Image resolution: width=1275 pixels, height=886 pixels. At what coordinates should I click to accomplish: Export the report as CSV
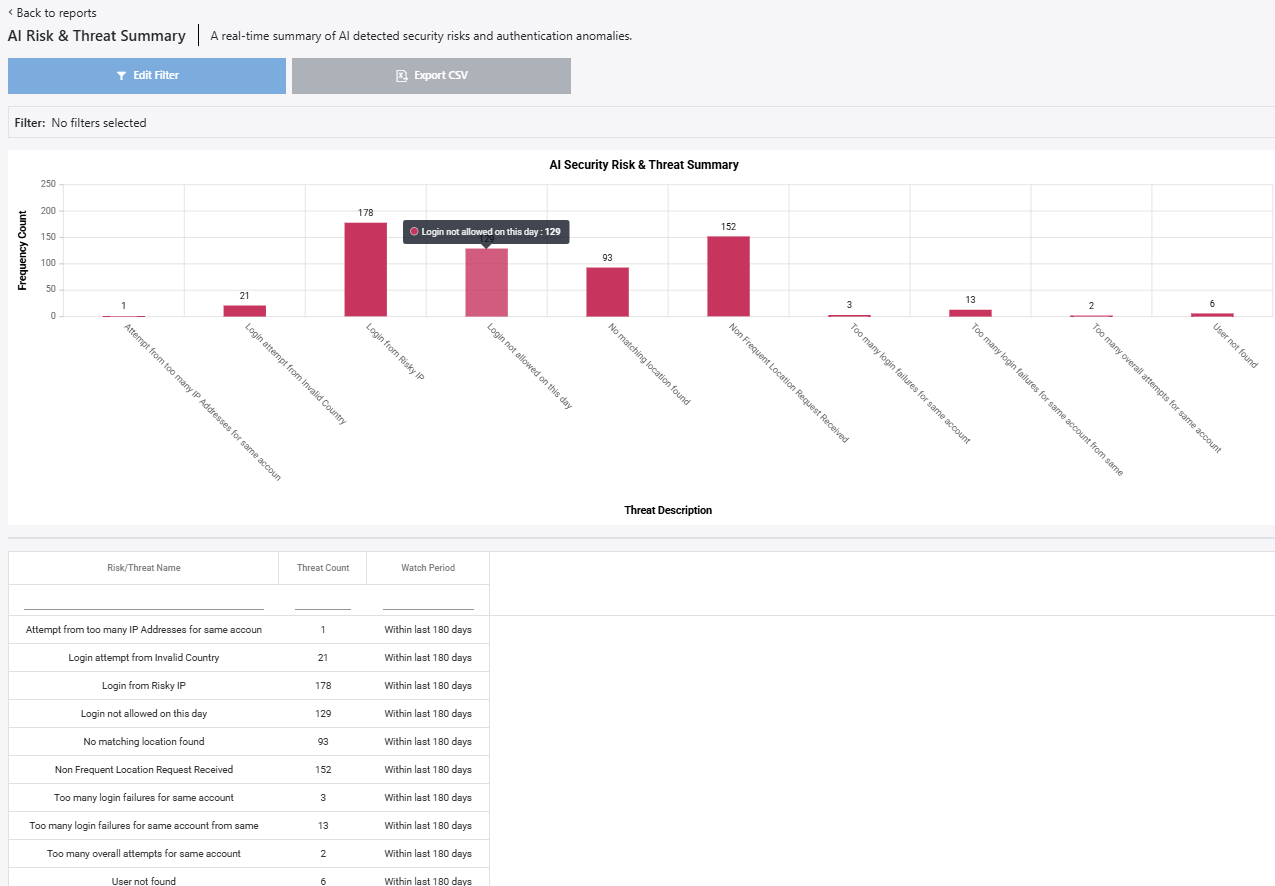(x=431, y=76)
